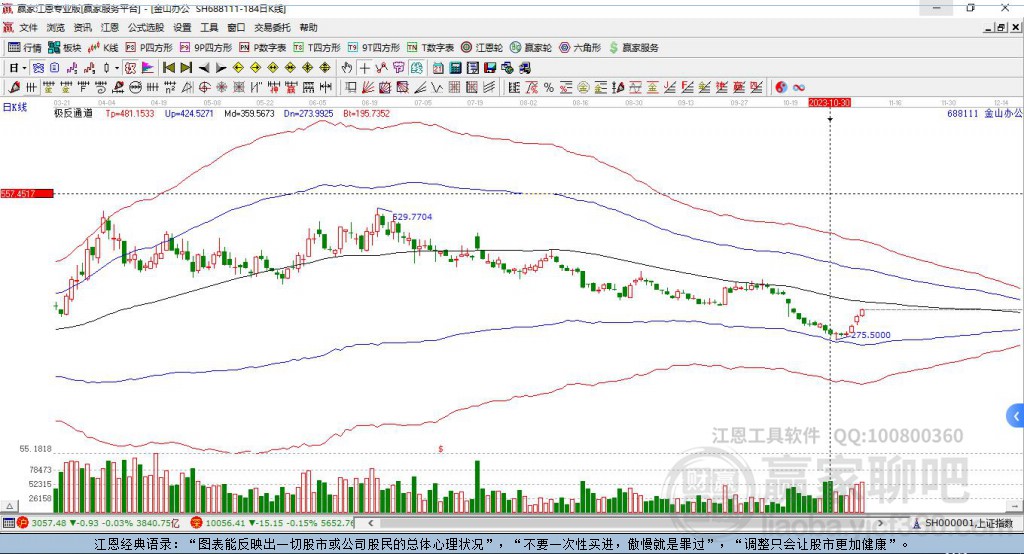Jump to the last bar with the green skip-to-end arrow
Image resolution: width=1024 pixels, height=554 pixels.
coord(186,68)
